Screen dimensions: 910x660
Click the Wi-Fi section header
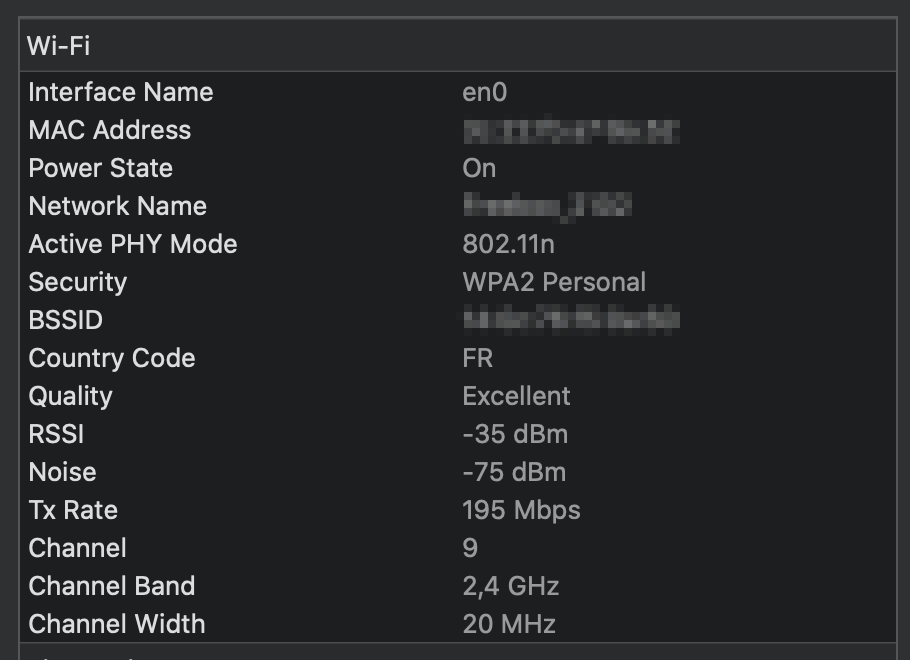(x=458, y=45)
